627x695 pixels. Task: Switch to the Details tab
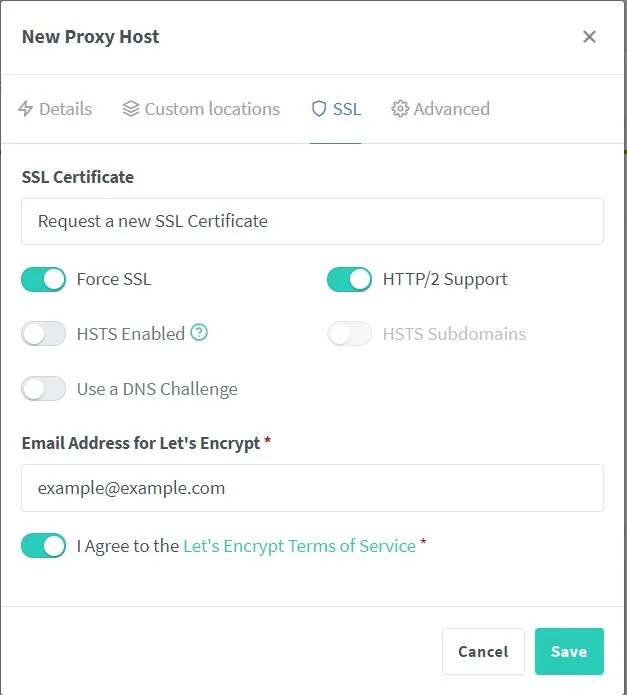pyautogui.click(x=55, y=109)
